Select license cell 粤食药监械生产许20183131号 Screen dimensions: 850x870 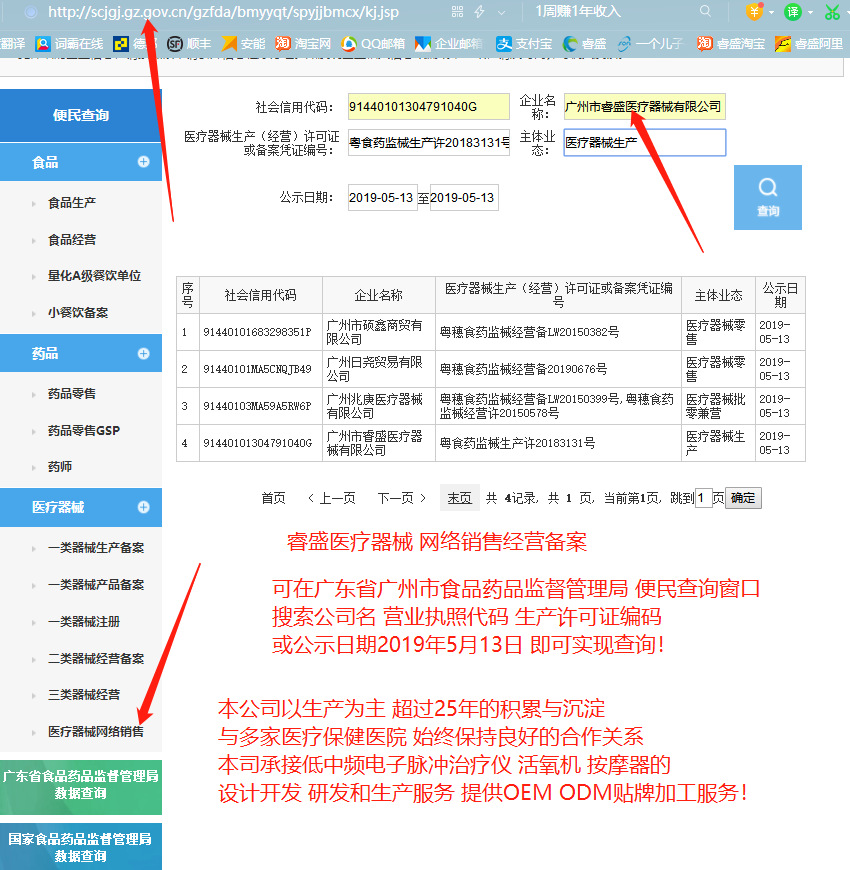(558, 443)
